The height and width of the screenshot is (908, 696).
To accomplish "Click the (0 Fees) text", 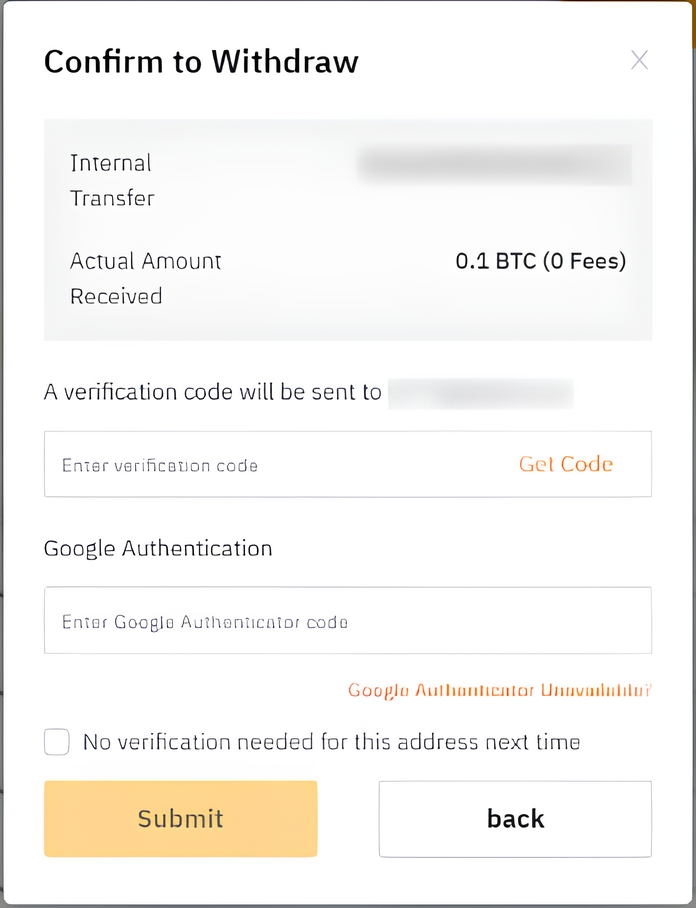I will (x=585, y=261).
